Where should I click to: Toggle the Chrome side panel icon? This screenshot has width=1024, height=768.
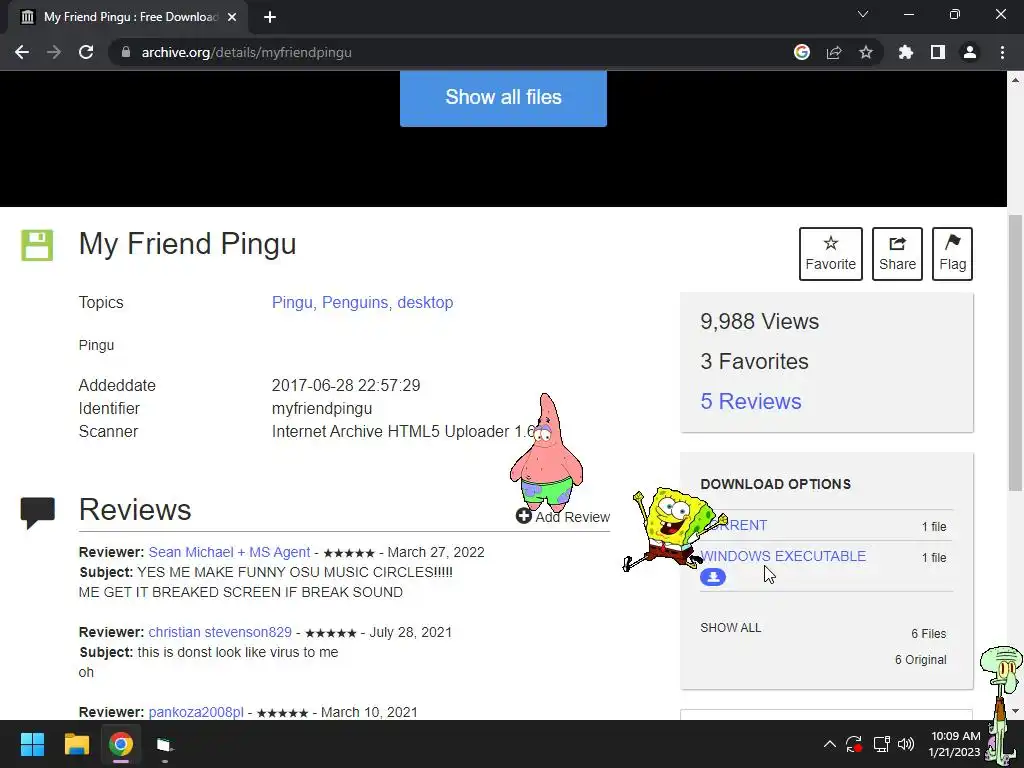pos(938,52)
